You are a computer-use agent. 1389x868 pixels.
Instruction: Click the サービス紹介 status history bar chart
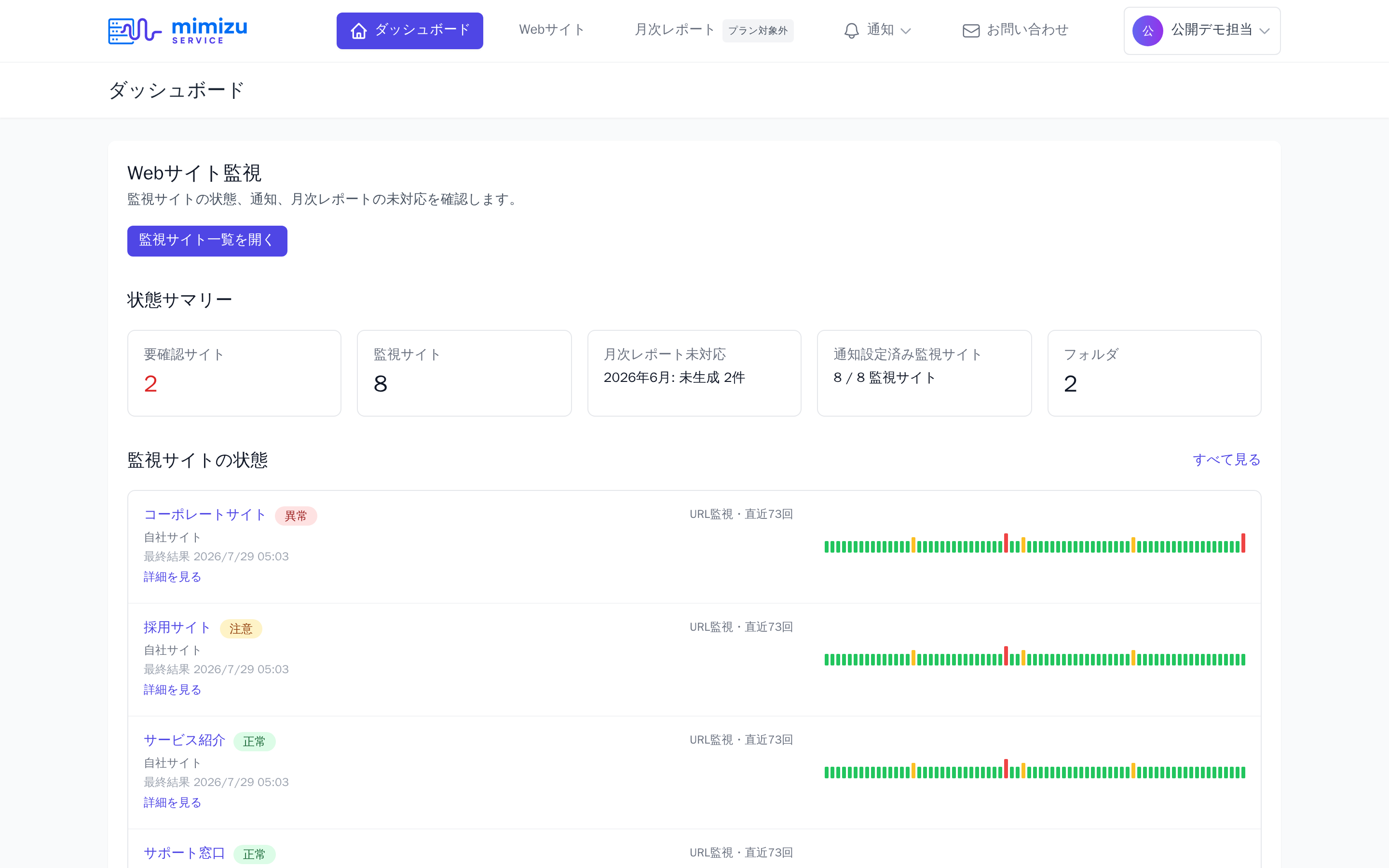(x=1035, y=769)
